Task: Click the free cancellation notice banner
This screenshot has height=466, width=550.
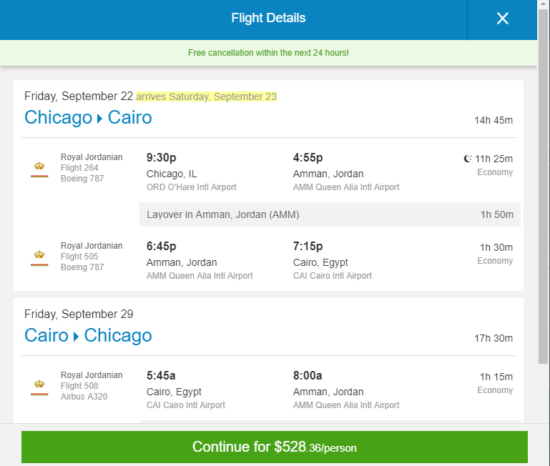Action: point(268,53)
